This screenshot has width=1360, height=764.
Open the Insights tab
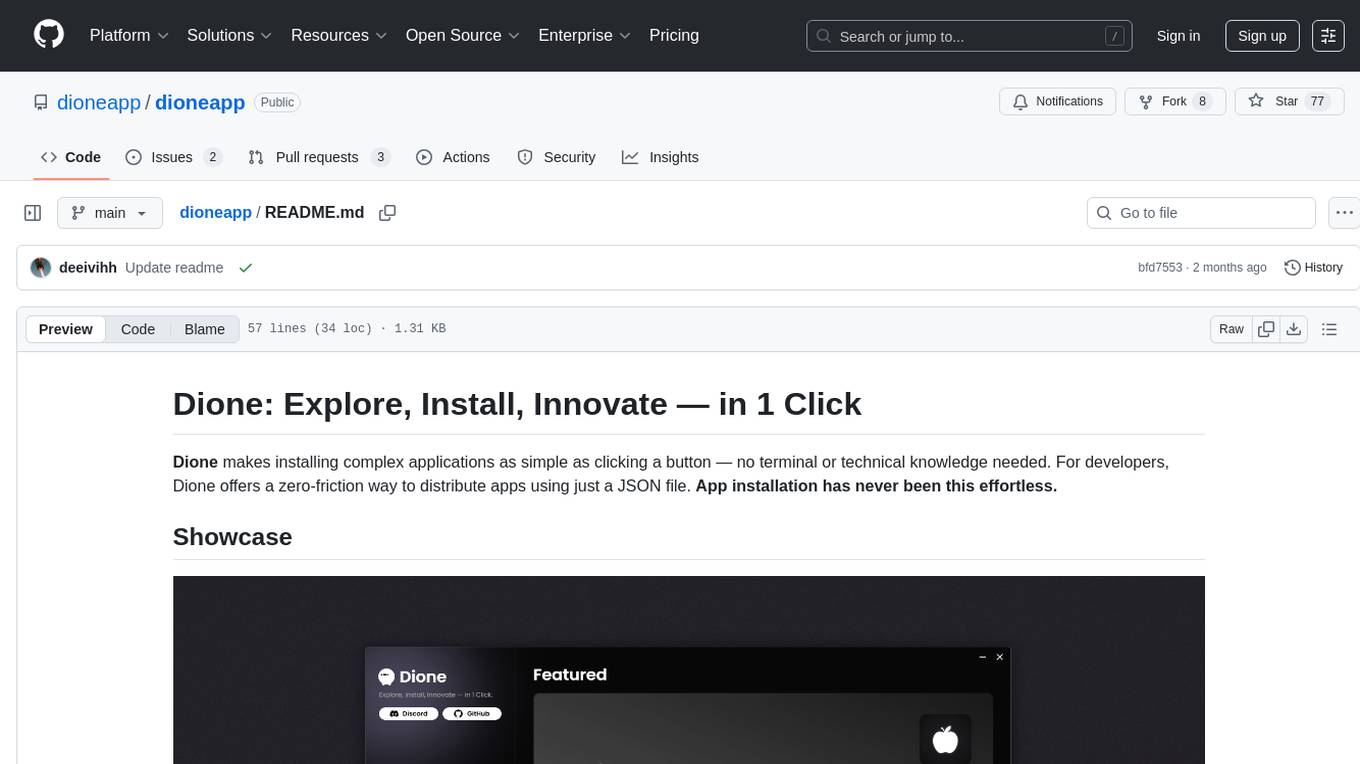coord(660,157)
